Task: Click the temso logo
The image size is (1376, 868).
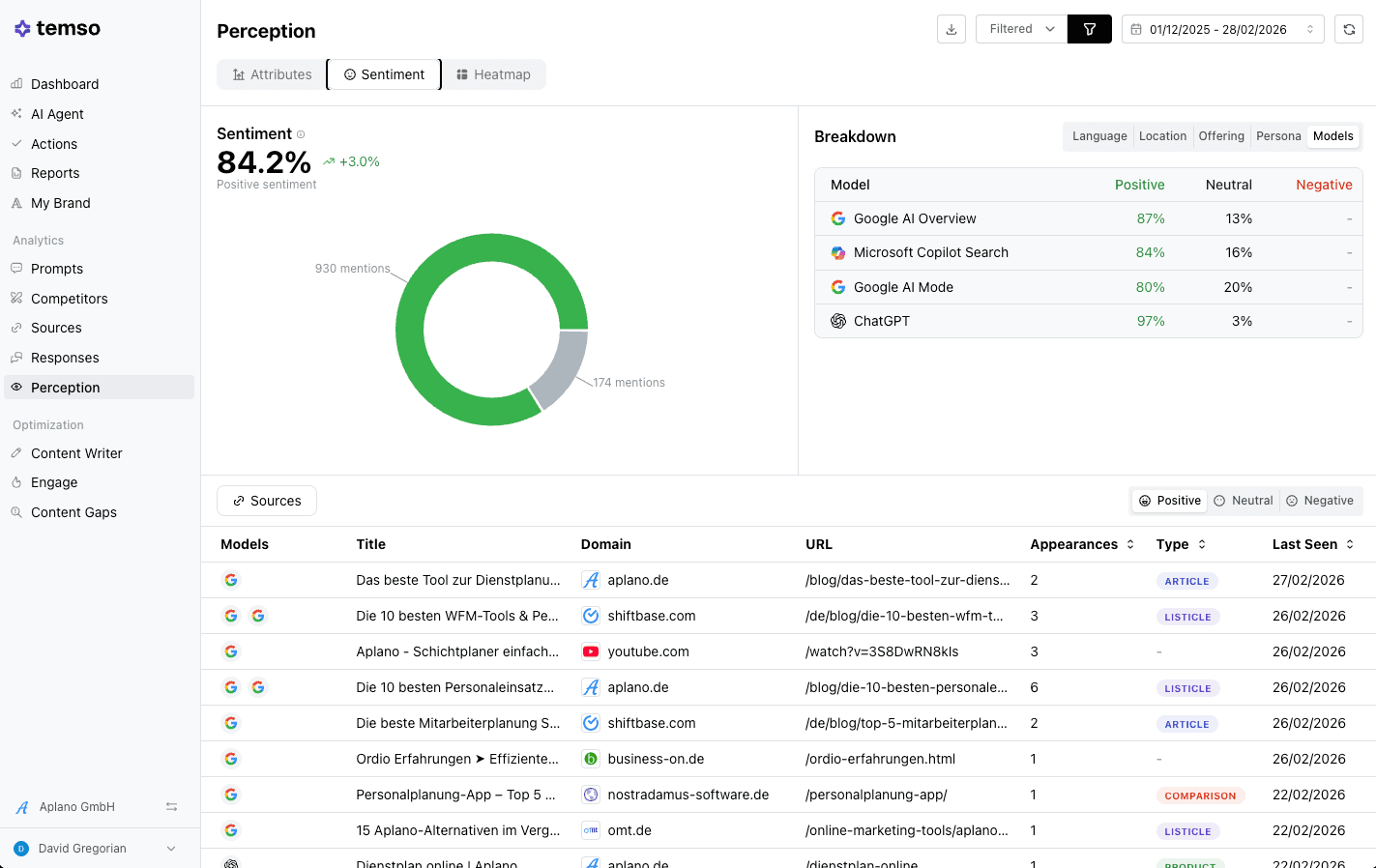Action: point(57,28)
